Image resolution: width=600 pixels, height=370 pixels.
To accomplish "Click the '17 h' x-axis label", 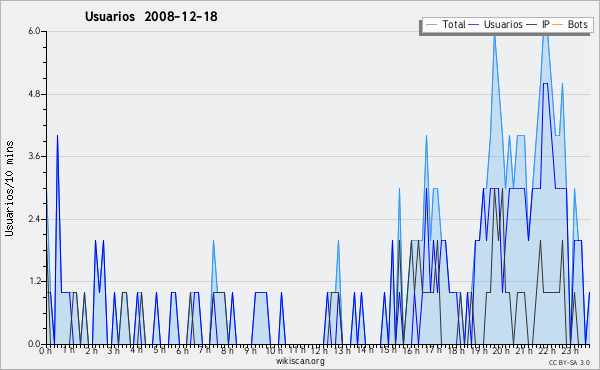I will pos(433,350).
